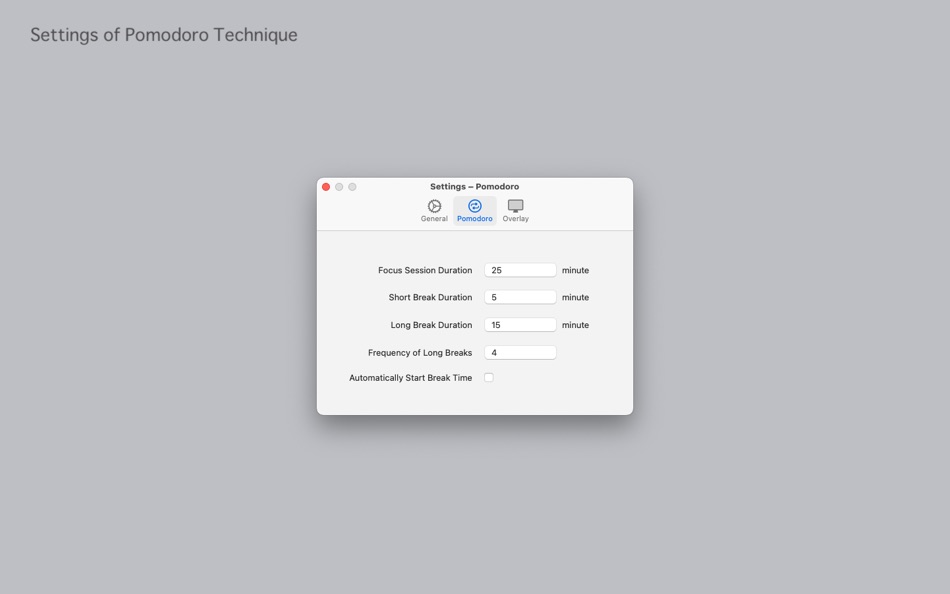The height and width of the screenshot is (594, 950).
Task: Click the Settings – Pomodoro window title
Action: coord(474,187)
